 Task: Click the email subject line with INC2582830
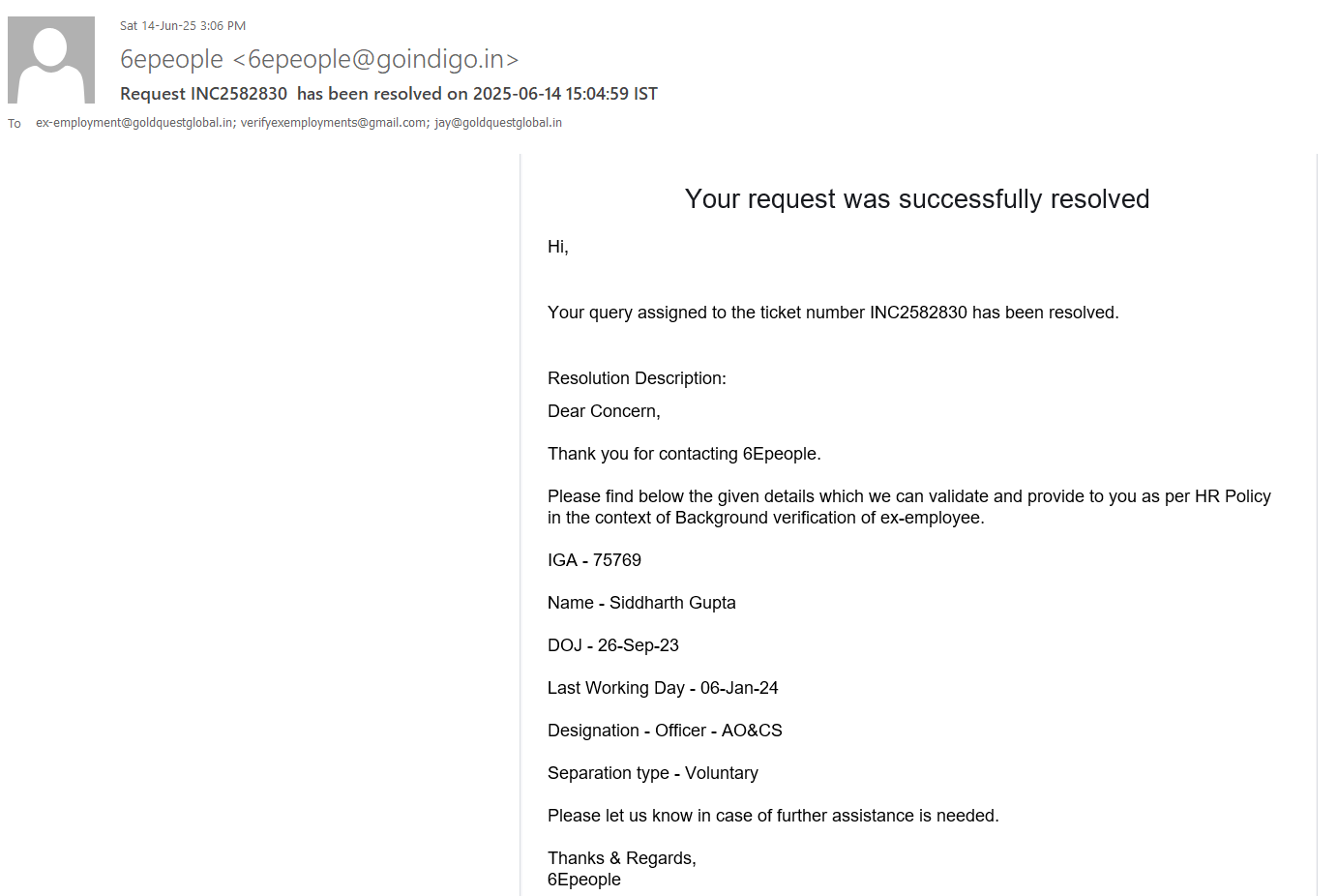coord(388,94)
